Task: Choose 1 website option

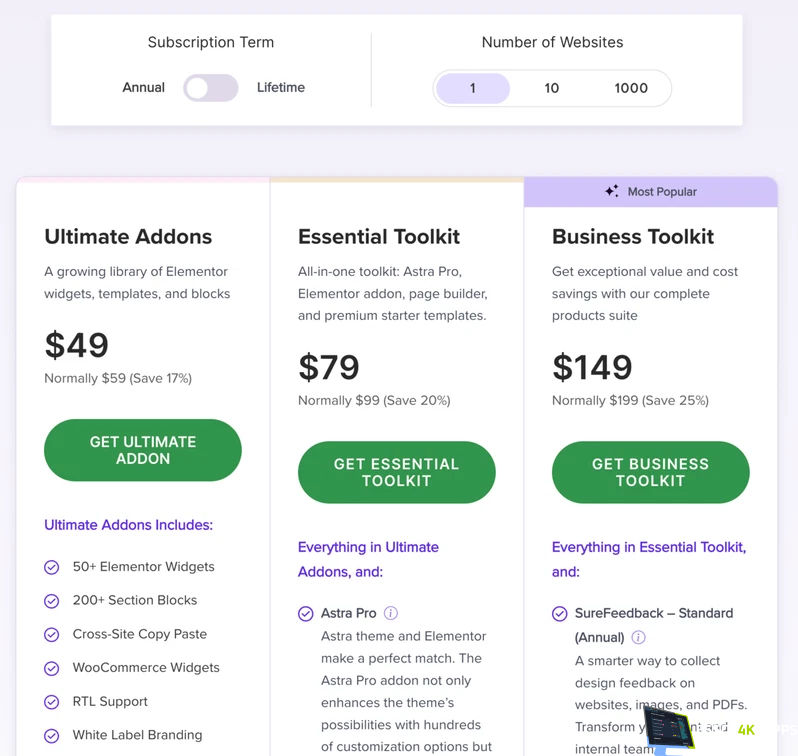Action: coord(473,88)
